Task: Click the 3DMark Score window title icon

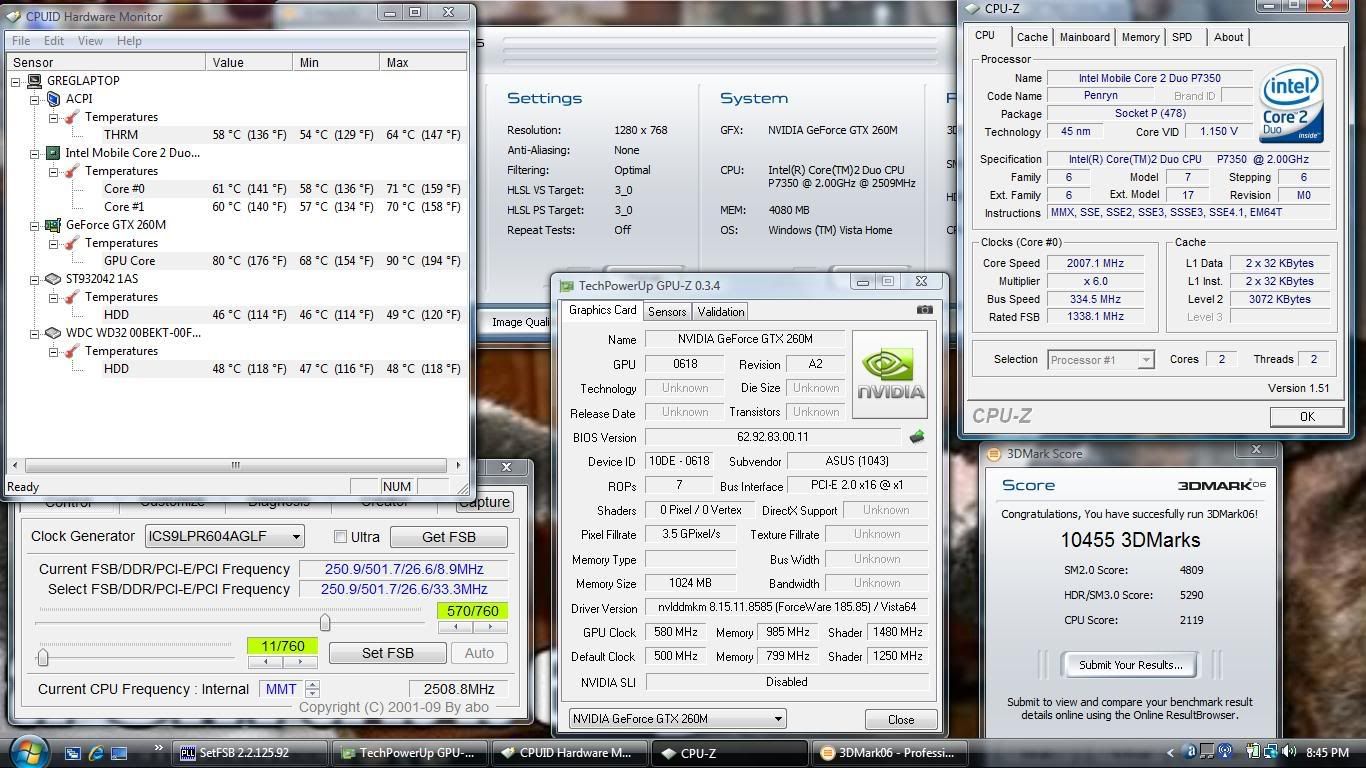Action: [x=994, y=454]
